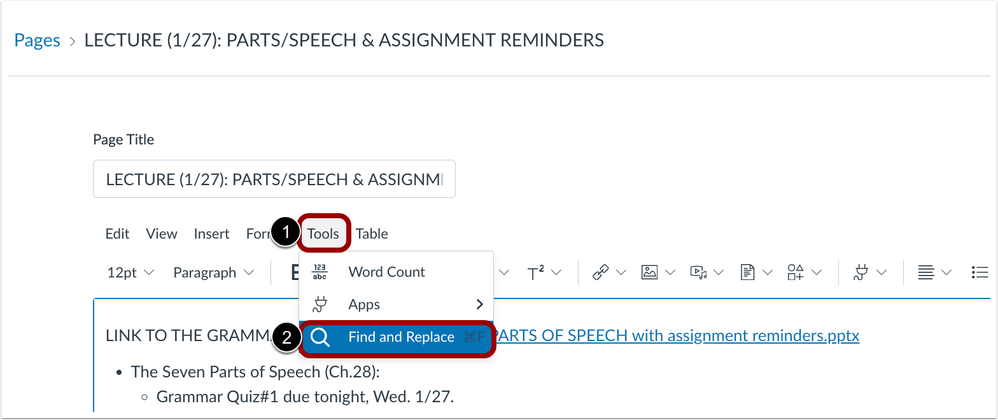Select Word Count in Tools menu
This screenshot has width=998, height=420.
coord(396,272)
